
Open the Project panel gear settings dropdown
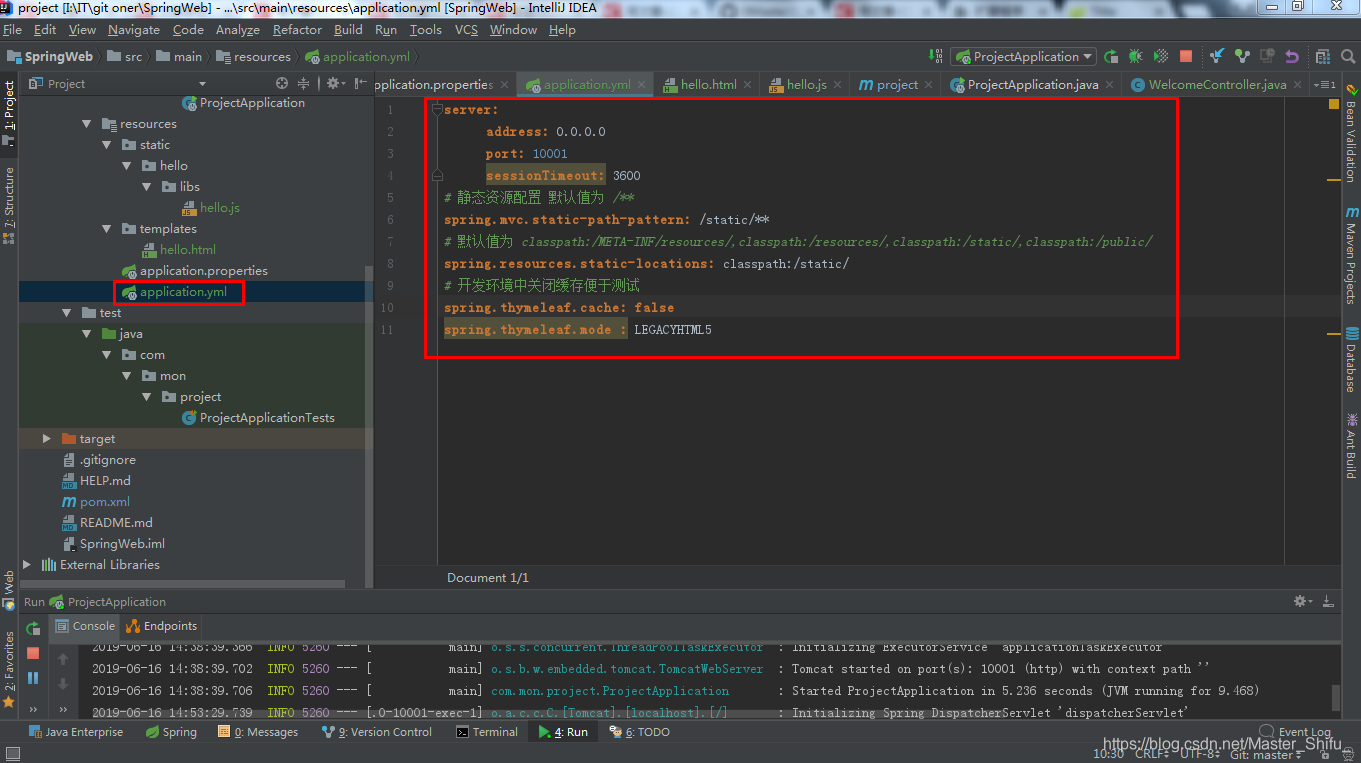[335, 84]
